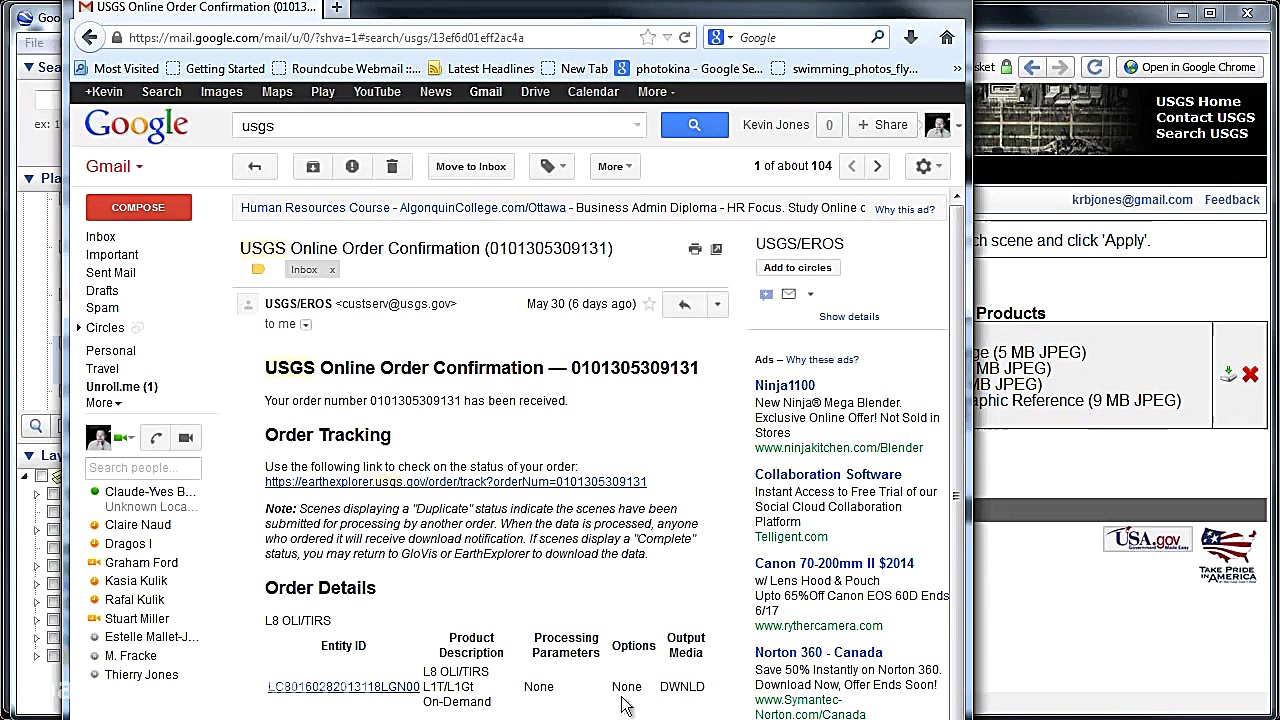
Task: Click the Share button
Action: 882,125
